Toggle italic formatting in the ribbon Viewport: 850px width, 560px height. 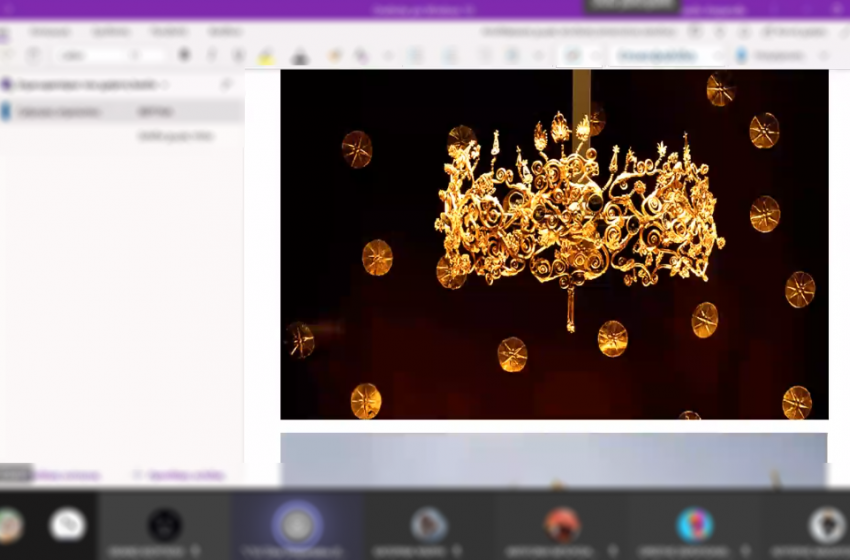point(212,55)
